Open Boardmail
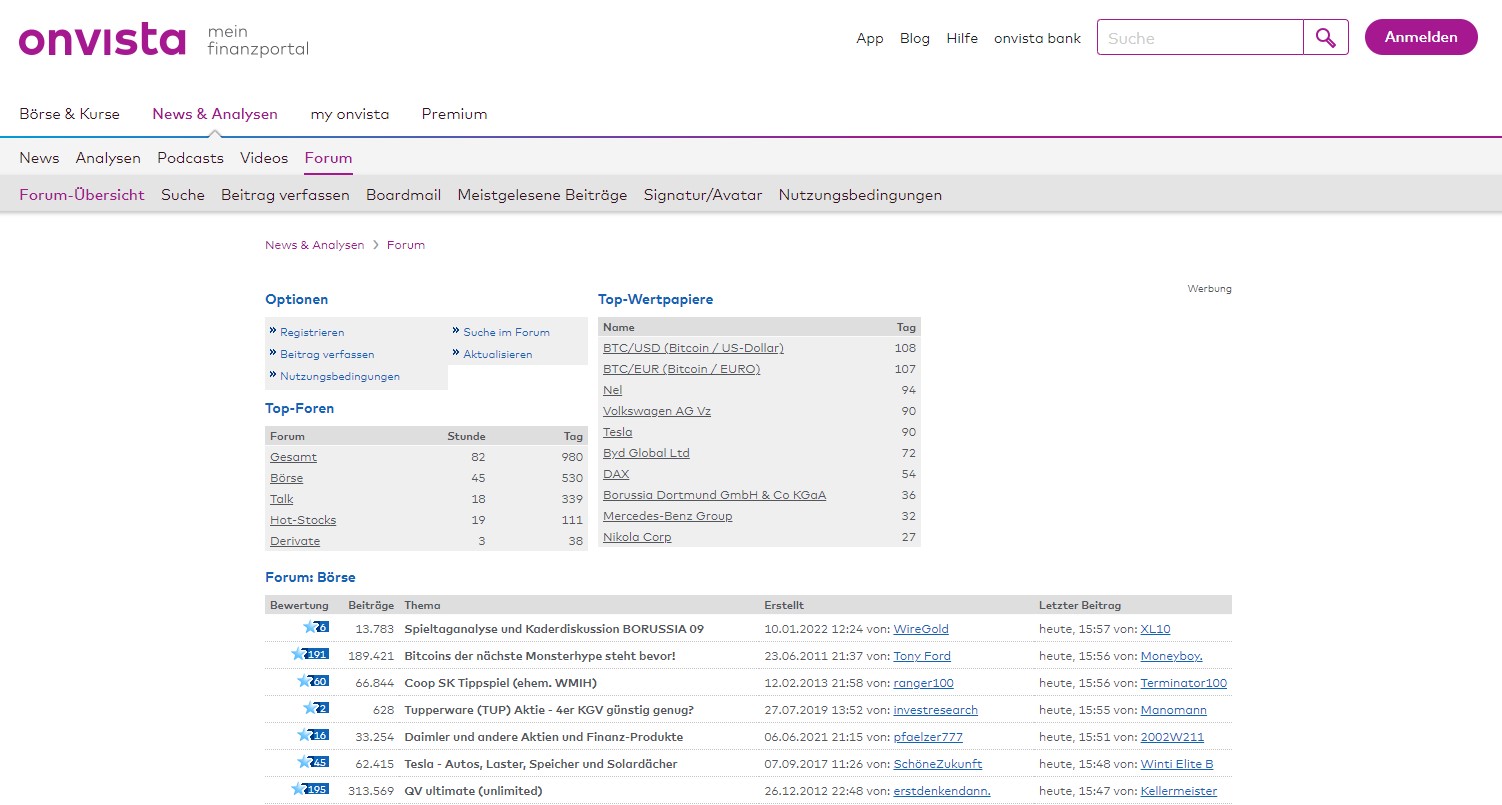The width and height of the screenshot is (1502, 805). [403, 195]
